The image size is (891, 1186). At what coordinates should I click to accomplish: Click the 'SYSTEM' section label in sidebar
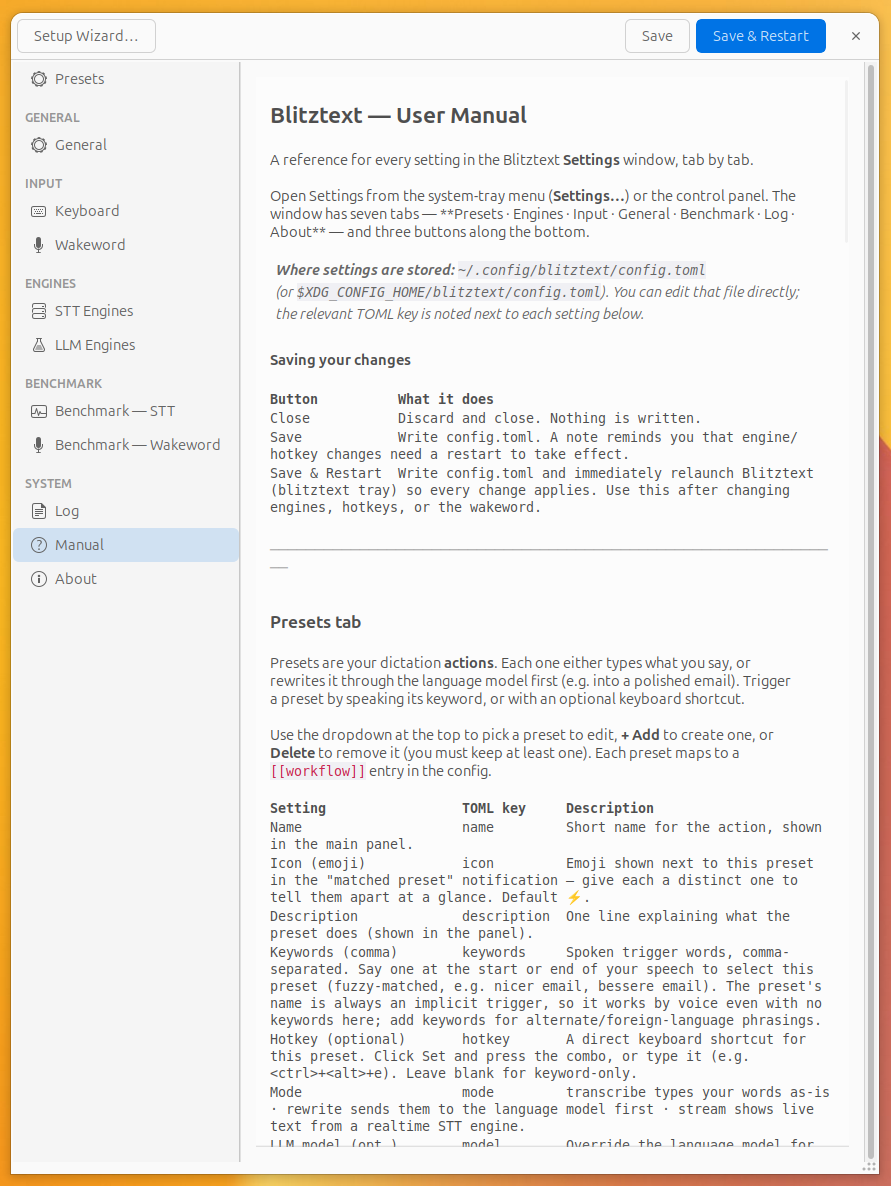pos(48,483)
